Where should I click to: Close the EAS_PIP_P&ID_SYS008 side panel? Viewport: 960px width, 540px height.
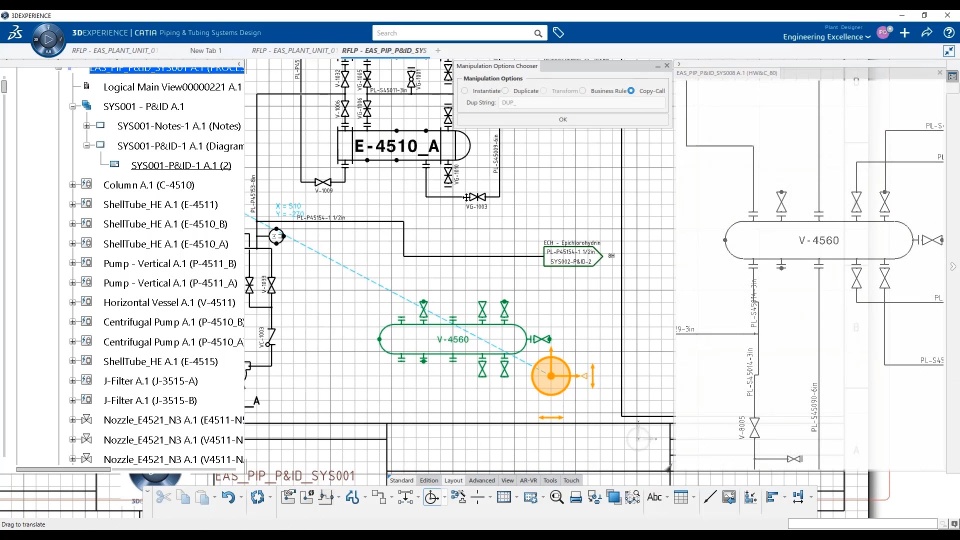(940, 73)
